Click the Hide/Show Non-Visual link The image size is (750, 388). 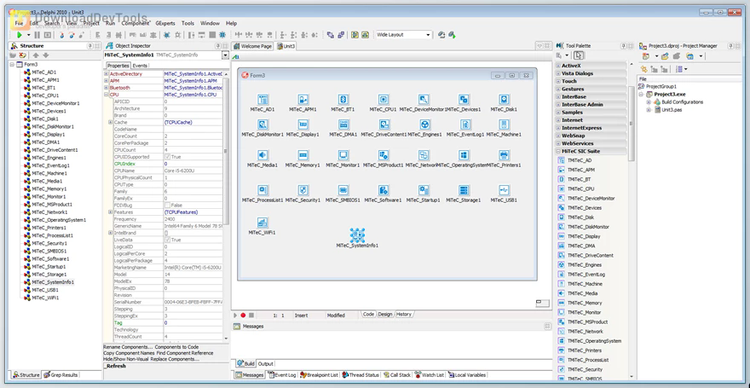126,359
